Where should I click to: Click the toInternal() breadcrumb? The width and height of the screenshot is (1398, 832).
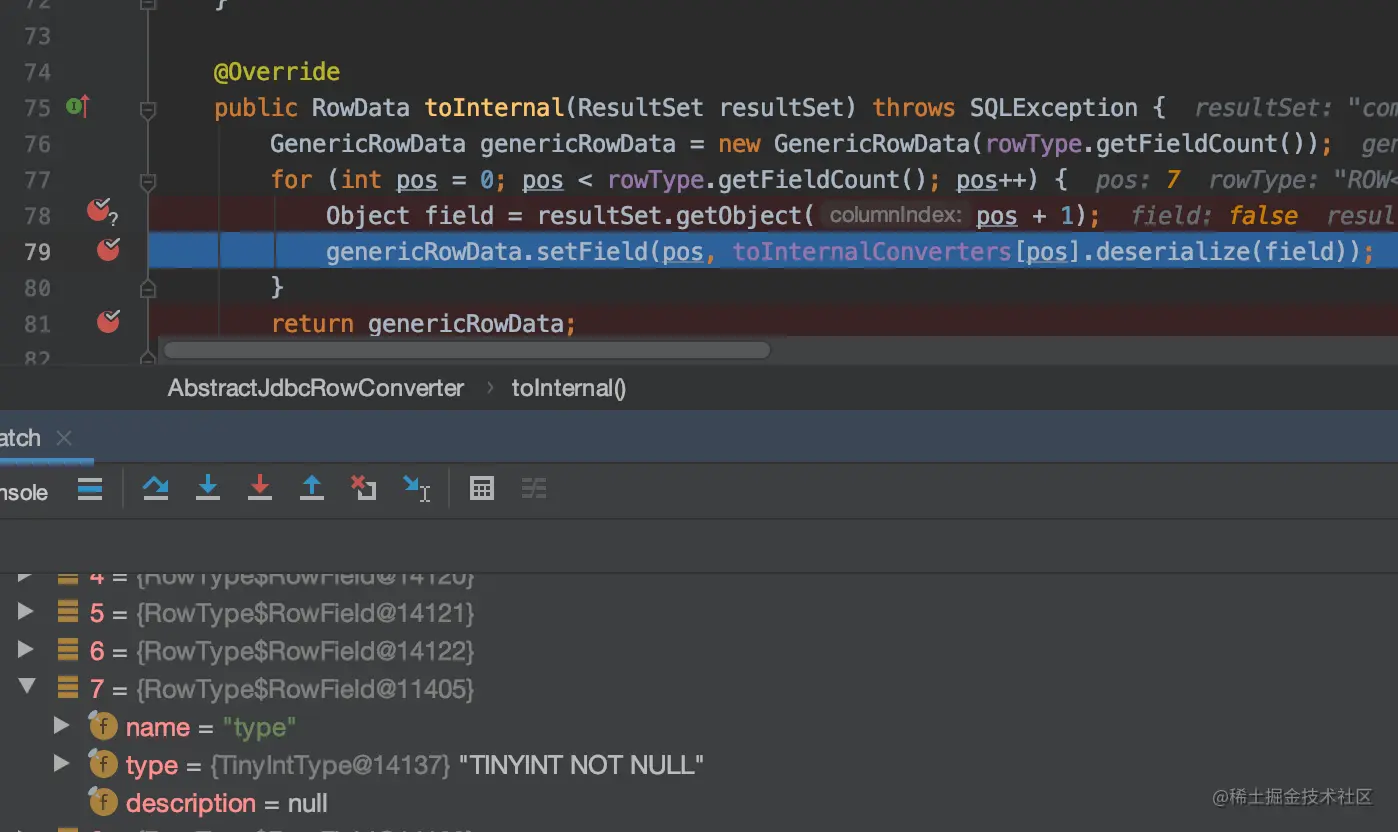(569, 388)
